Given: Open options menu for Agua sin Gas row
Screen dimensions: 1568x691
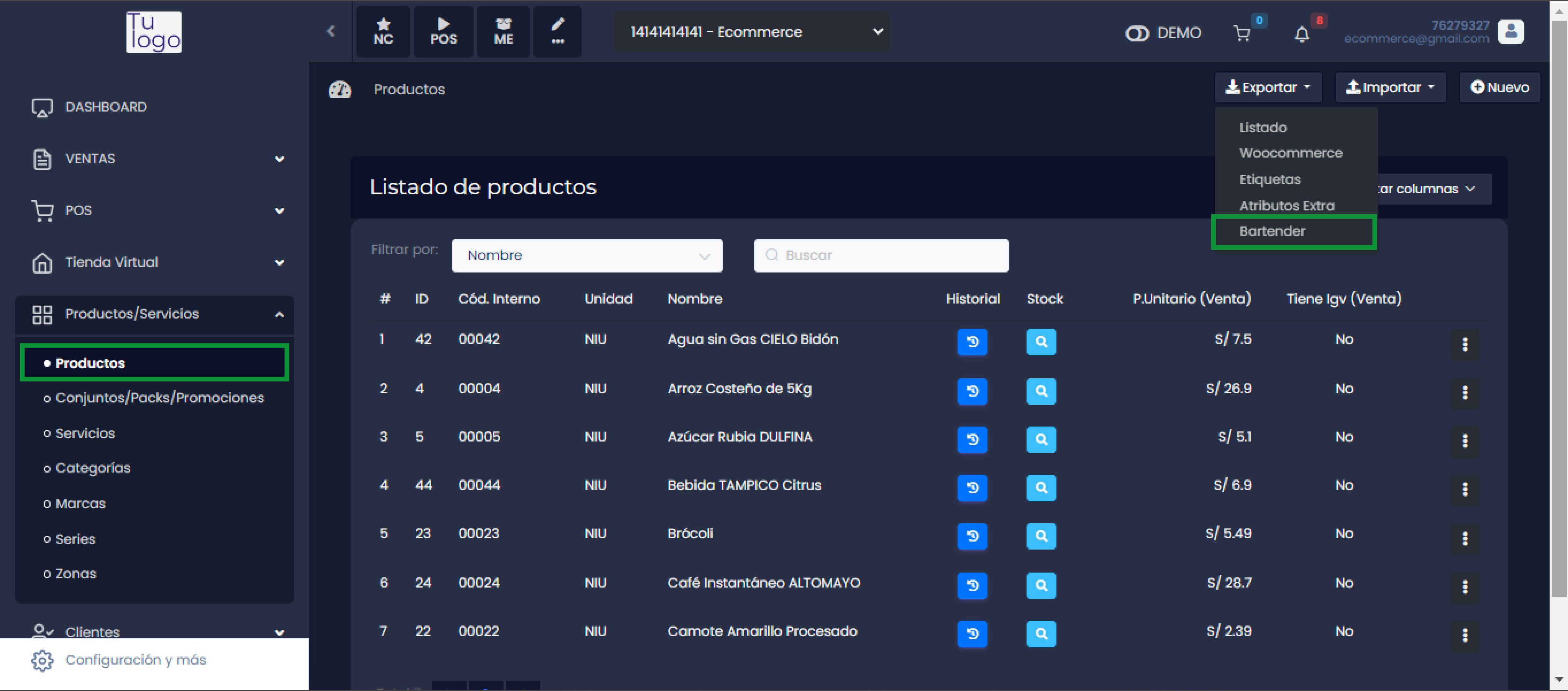Looking at the screenshot, I should 1465,344.
